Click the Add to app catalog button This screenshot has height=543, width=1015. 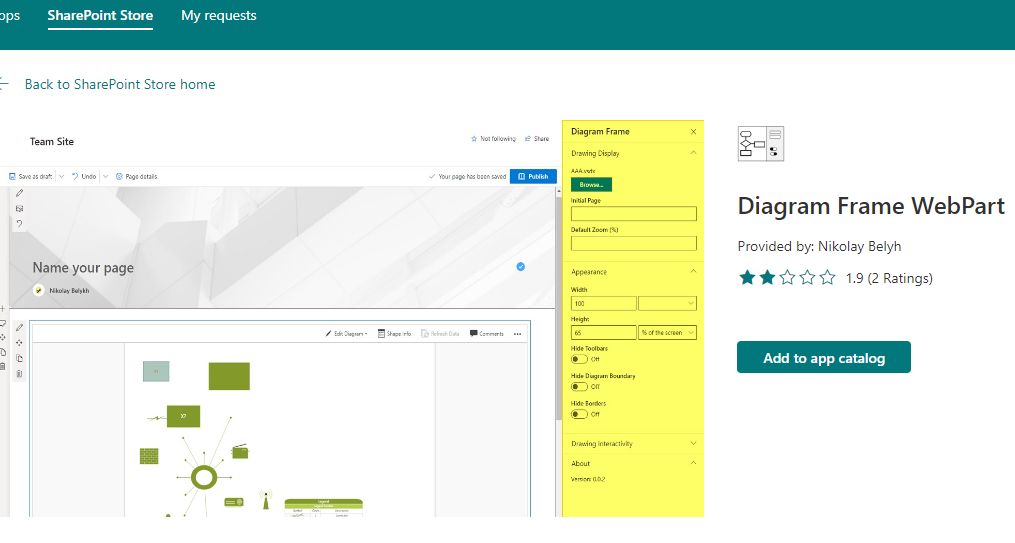coord(823,357)
